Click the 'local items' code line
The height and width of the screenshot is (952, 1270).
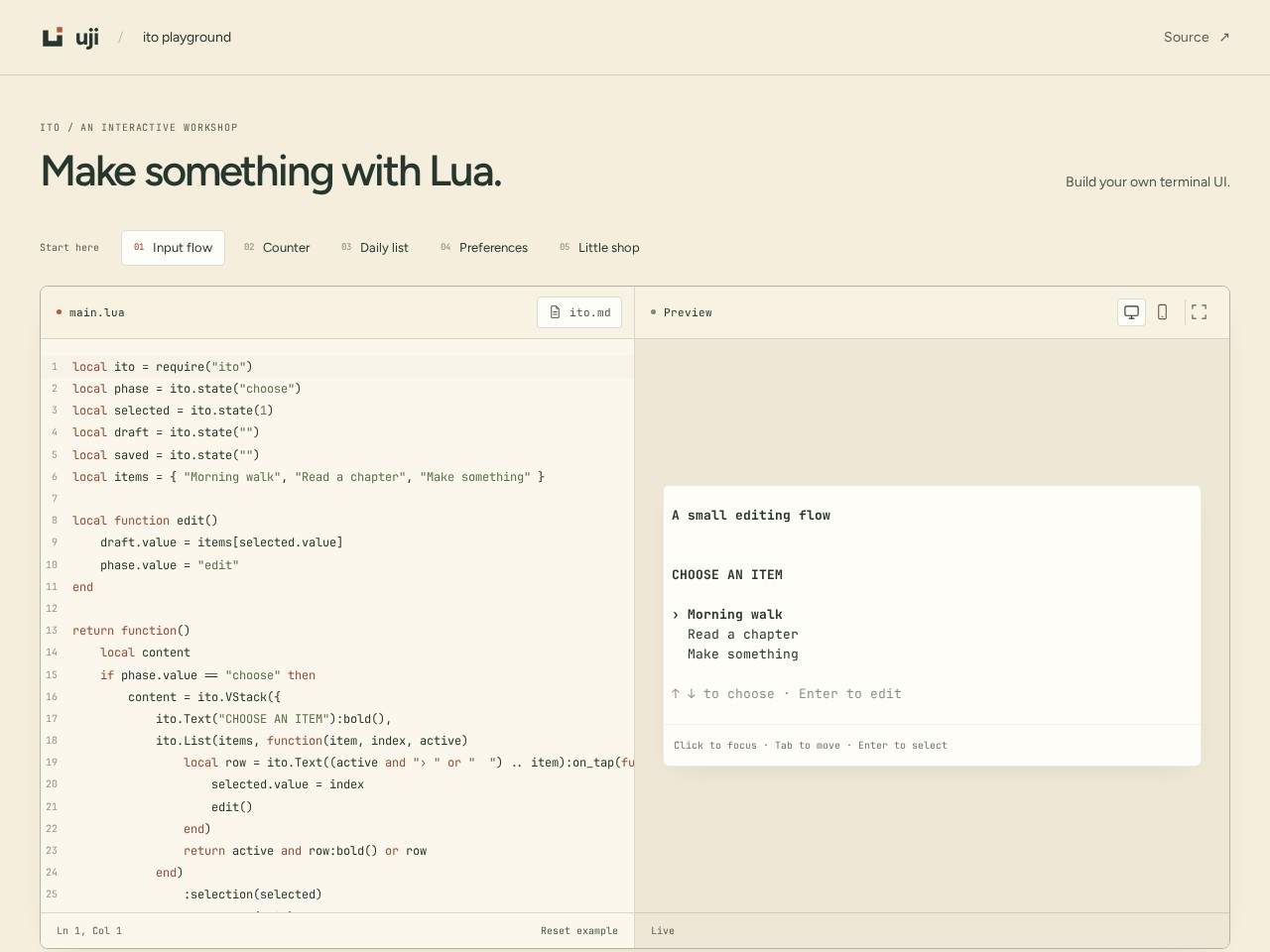click(309, 477)
